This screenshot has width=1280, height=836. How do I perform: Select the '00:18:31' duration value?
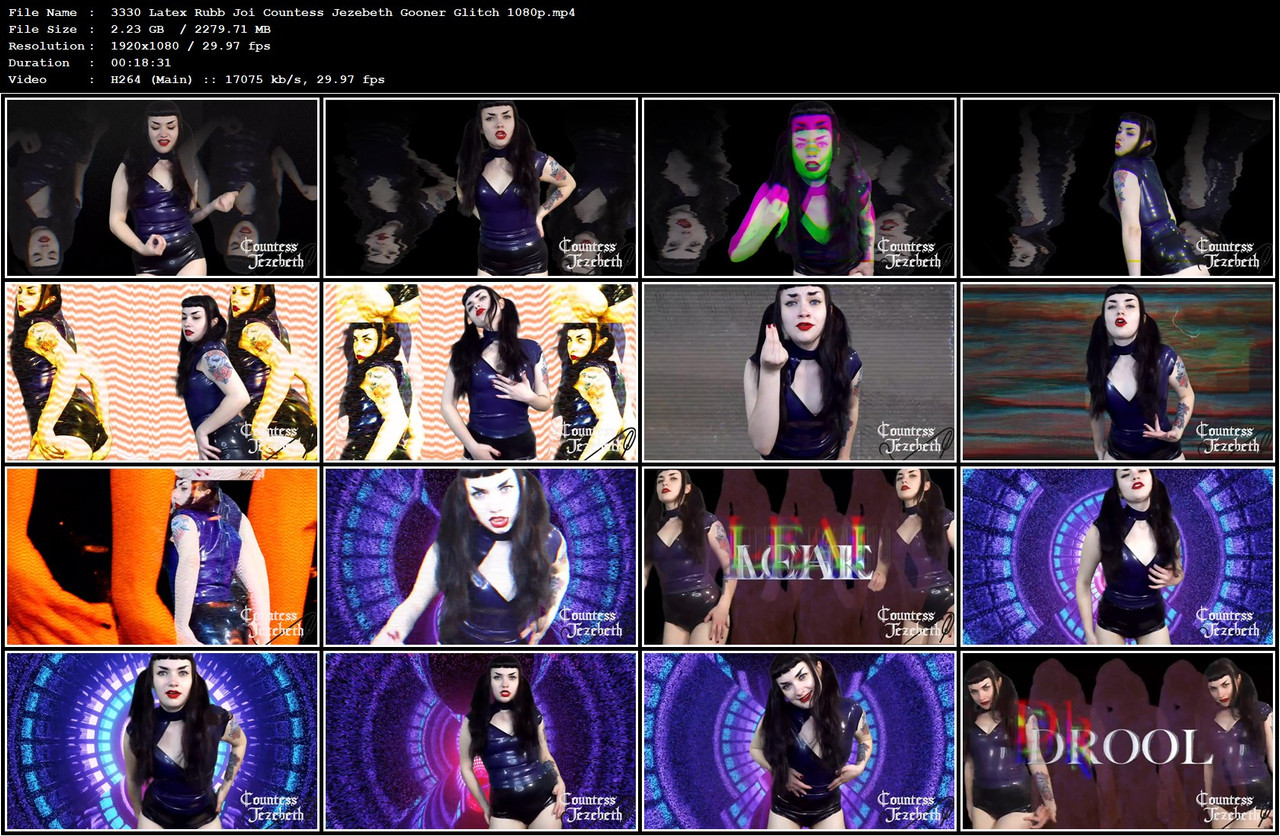143,63
